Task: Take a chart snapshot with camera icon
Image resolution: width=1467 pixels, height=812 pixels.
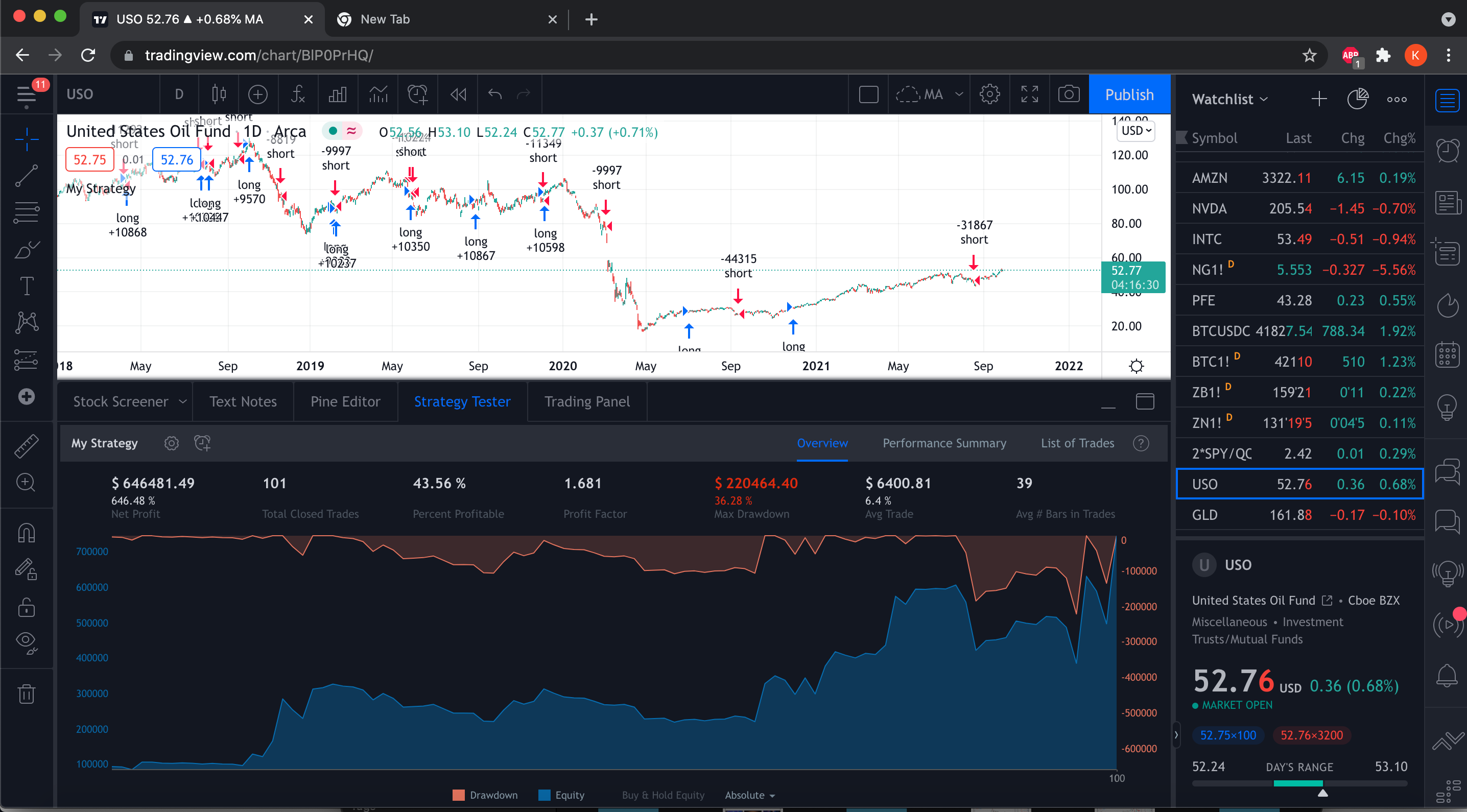Action: pos(1069,94)
